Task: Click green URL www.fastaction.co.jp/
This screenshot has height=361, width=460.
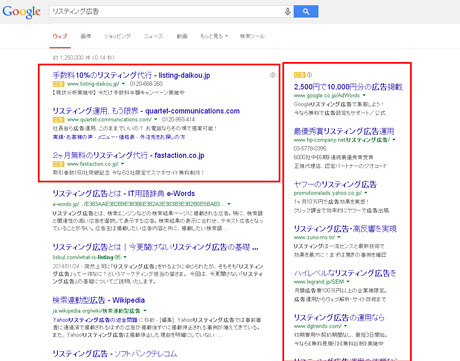Action: pos(93,164)
